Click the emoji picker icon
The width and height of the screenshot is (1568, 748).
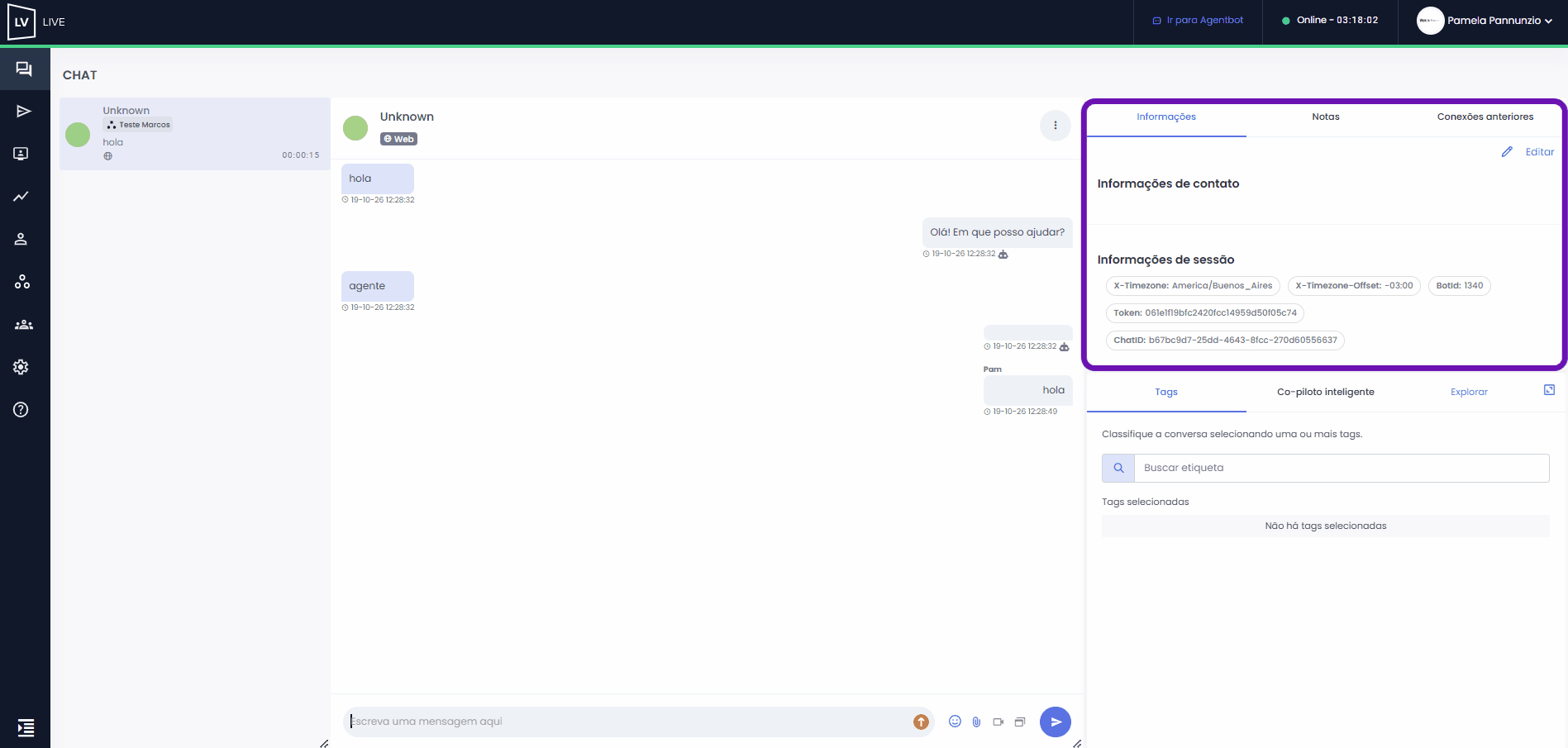pyautogui.click(x=955, y=722)
